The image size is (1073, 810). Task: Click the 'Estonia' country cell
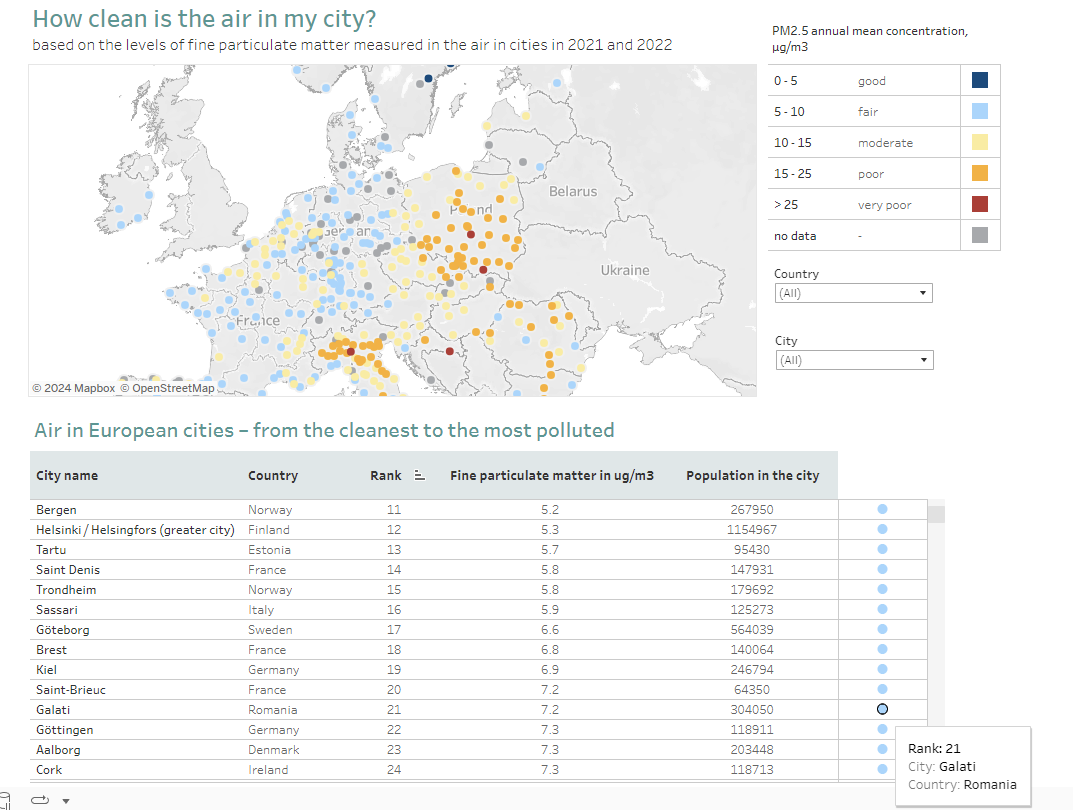pos(270,549)
